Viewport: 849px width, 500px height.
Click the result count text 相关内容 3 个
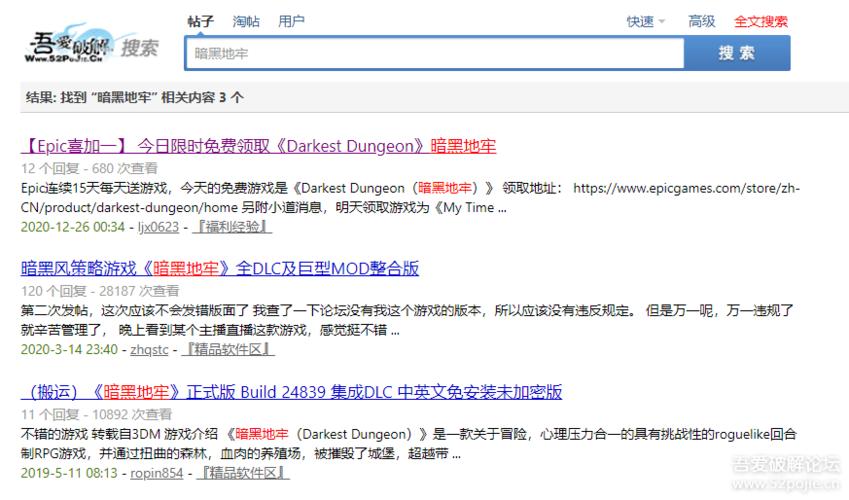[202, 98]
